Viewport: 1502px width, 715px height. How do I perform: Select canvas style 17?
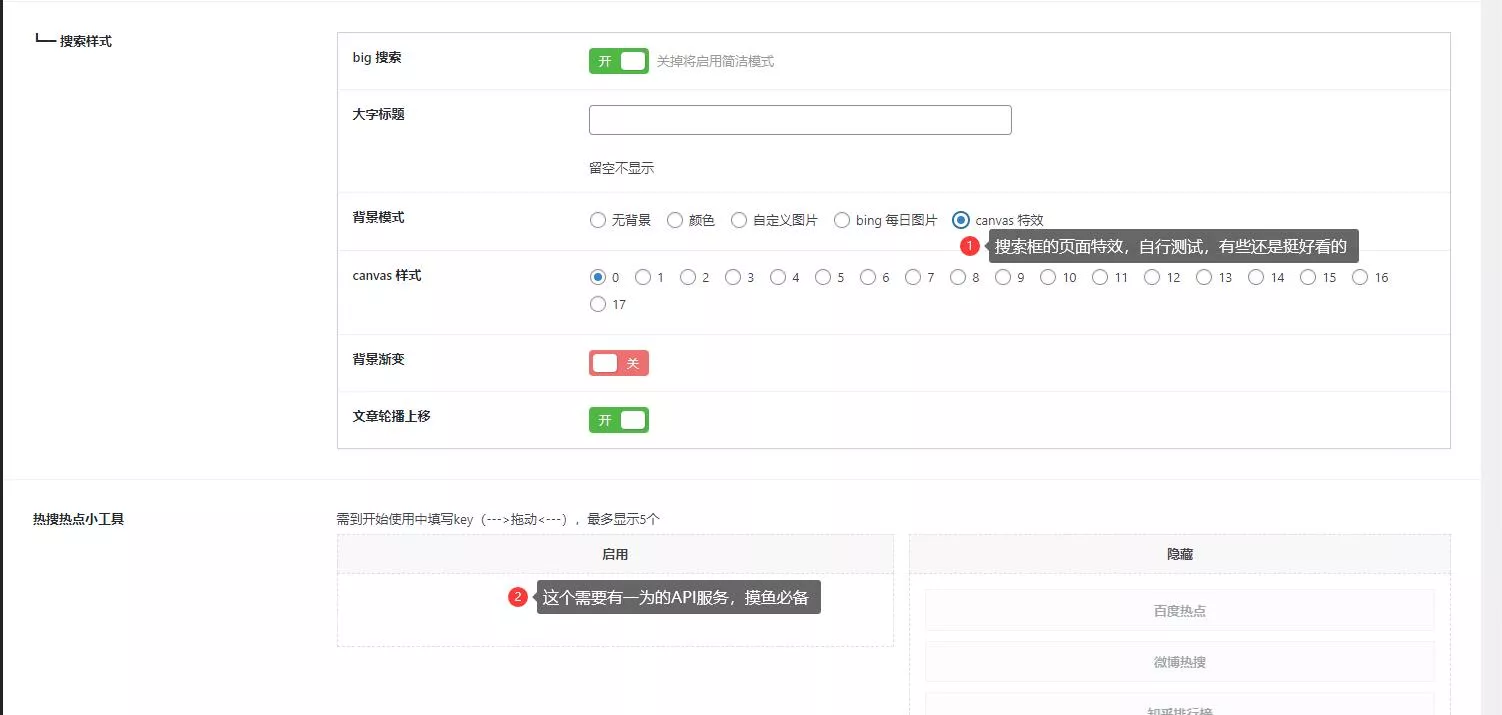(598, 304)
